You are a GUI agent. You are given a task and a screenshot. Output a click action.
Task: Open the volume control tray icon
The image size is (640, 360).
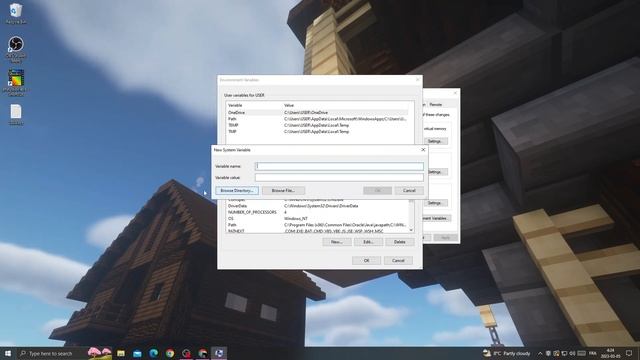(x=572, y=353)
